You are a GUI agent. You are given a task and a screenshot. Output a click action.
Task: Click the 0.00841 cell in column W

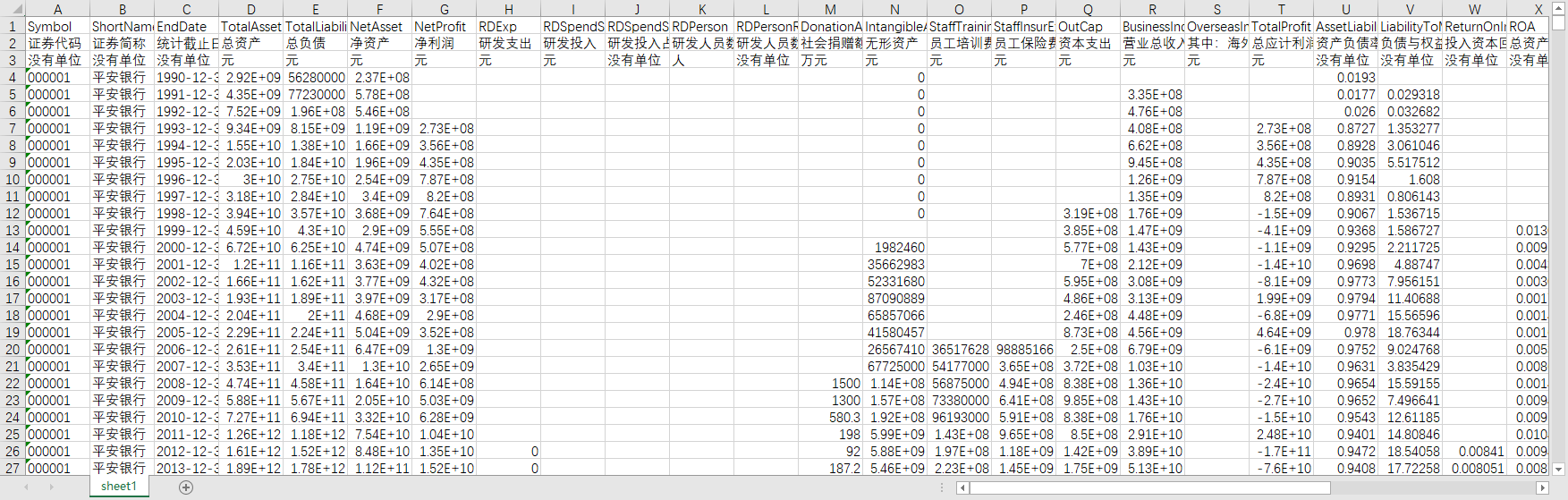click(x=1475, y=452)
